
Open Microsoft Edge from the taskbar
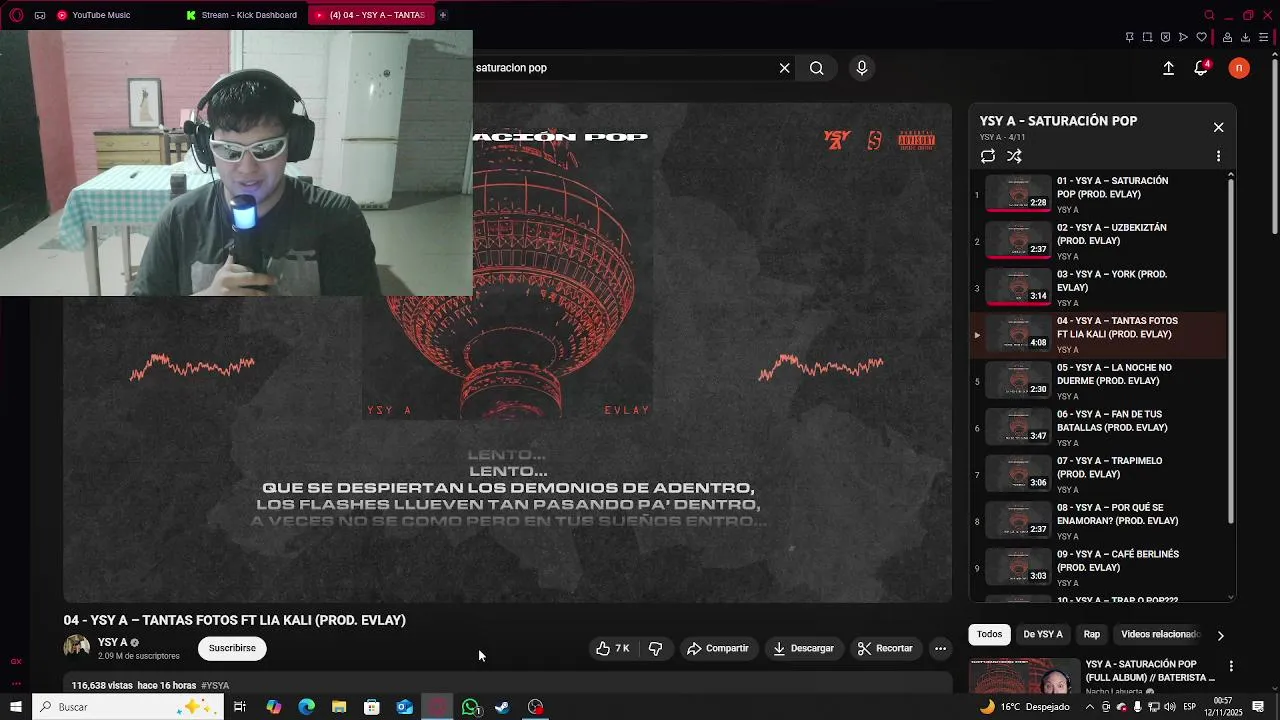(306, 707)
